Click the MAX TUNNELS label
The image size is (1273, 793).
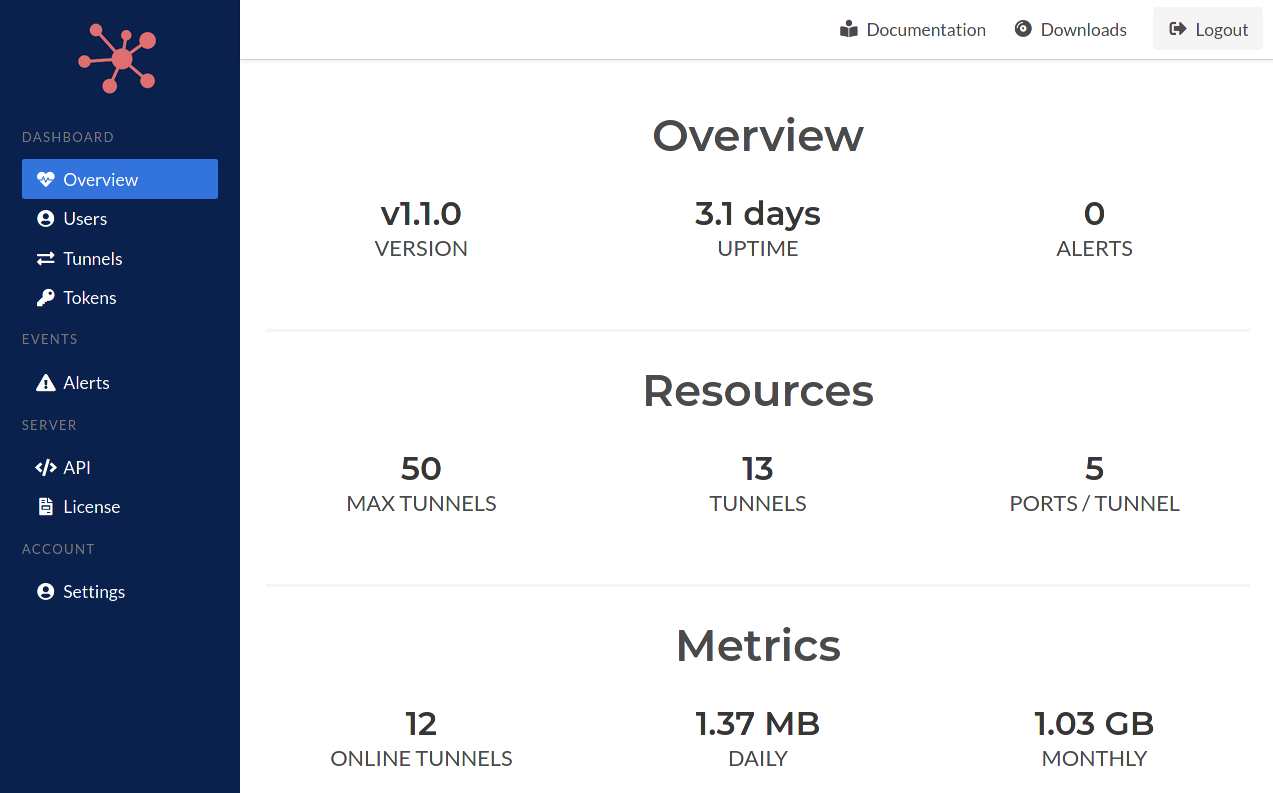(x=421, y=504)
